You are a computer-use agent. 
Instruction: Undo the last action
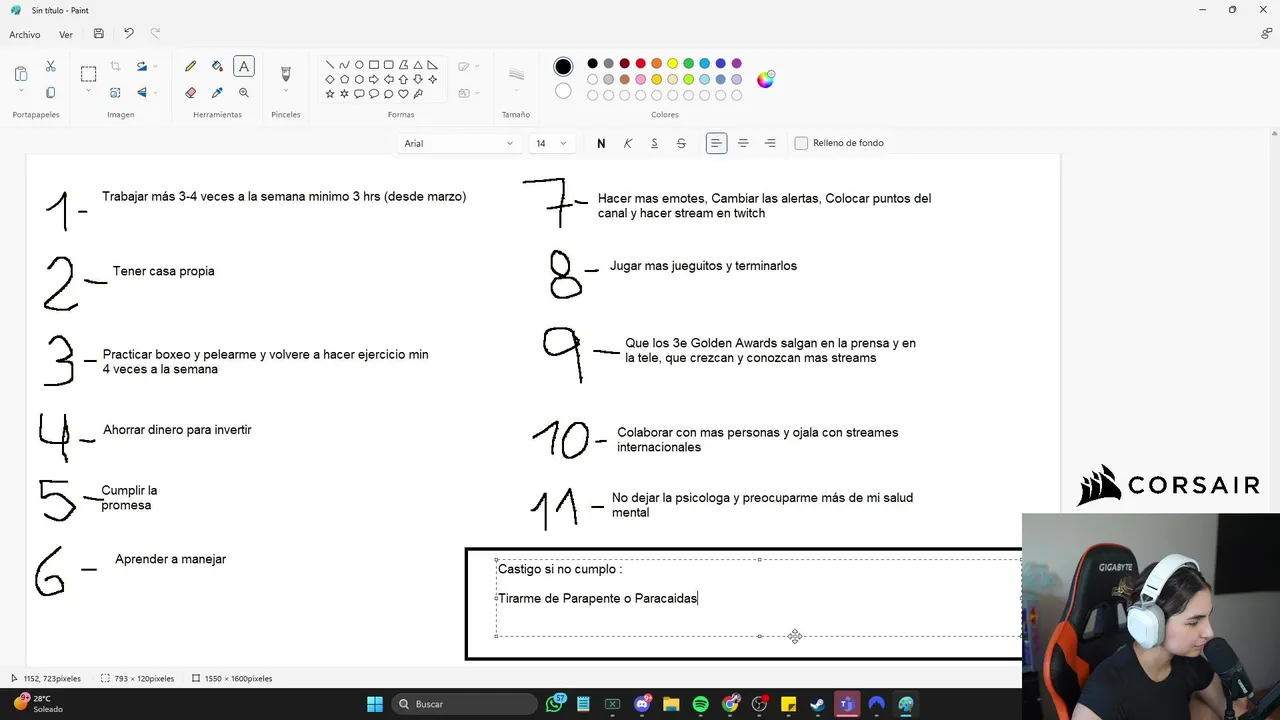click(128, 33)
